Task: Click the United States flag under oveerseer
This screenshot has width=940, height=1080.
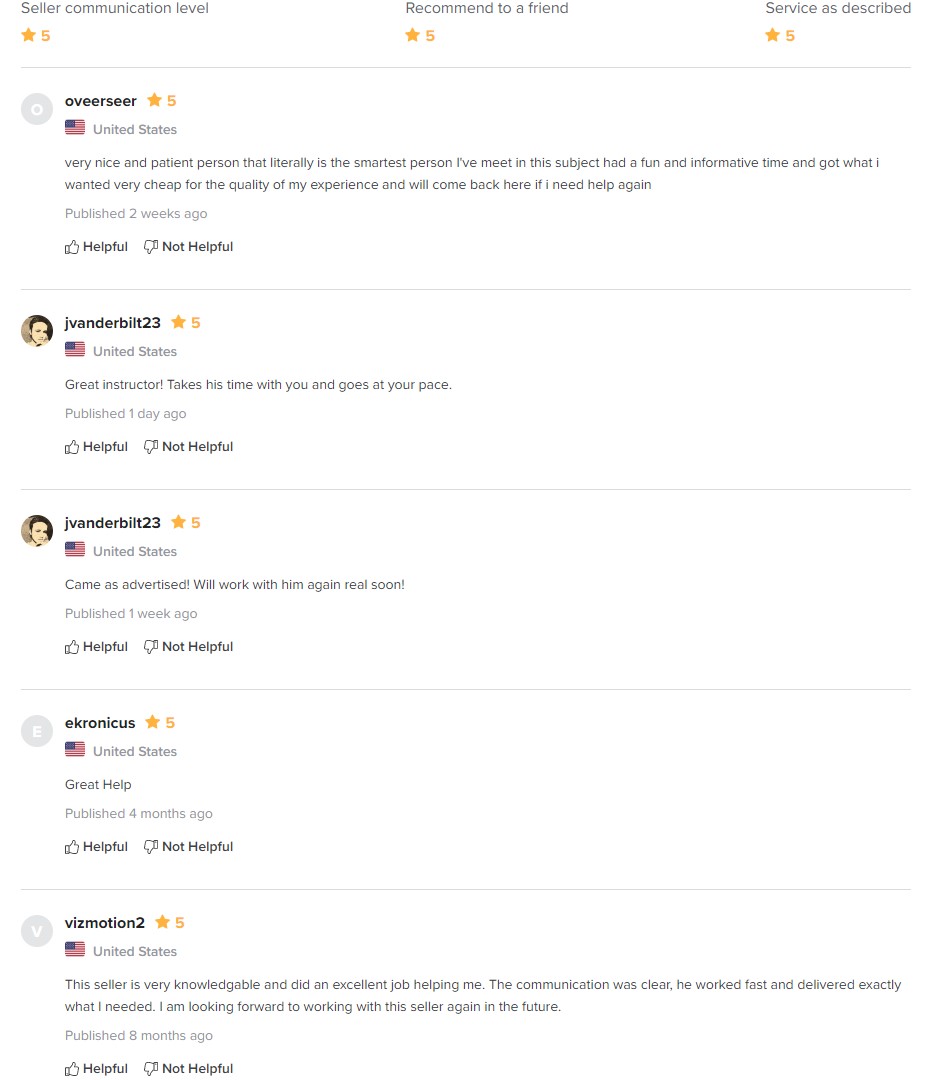Action: tap(75, 128)
